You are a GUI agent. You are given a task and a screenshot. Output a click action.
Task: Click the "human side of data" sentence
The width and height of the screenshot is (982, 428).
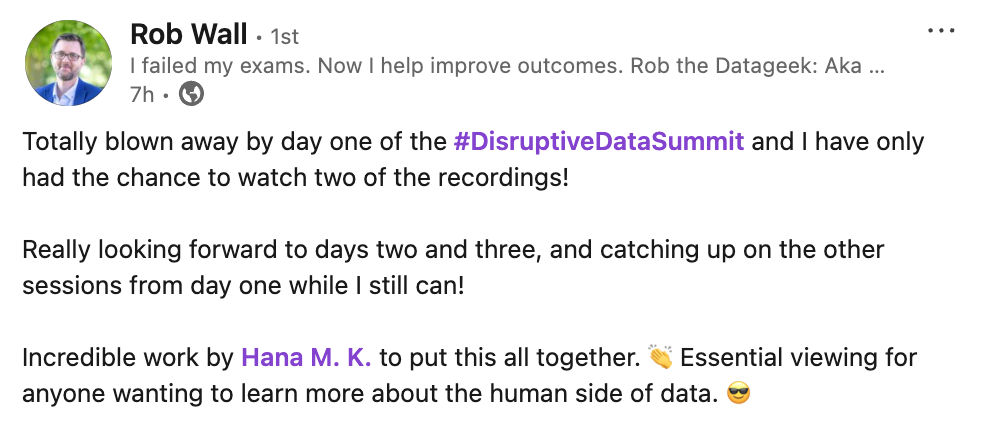pos(371,394)
